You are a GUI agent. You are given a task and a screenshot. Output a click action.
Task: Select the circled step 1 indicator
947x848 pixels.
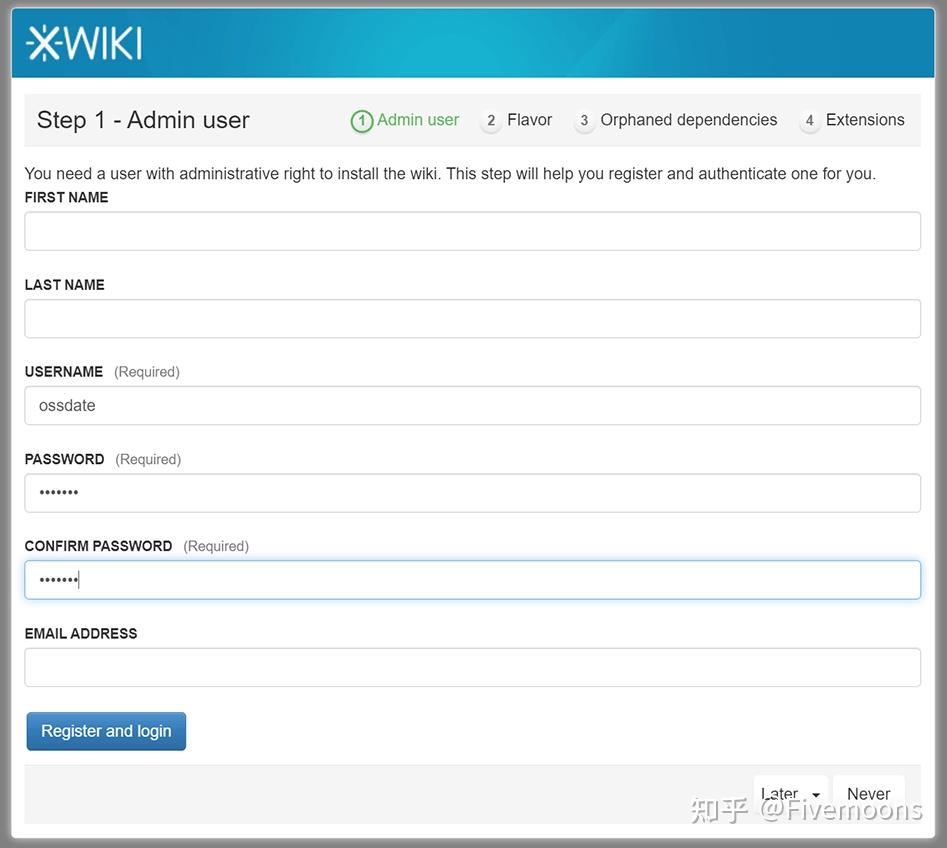(x=362, y=120)
